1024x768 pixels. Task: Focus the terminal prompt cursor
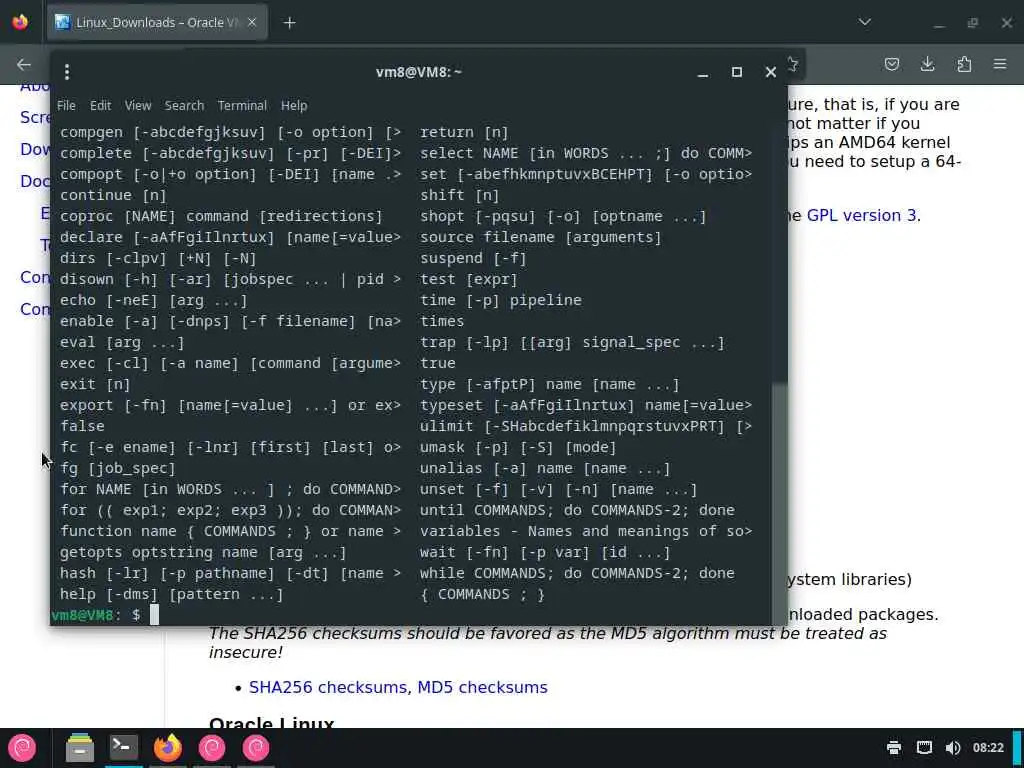tap(154, 615)
